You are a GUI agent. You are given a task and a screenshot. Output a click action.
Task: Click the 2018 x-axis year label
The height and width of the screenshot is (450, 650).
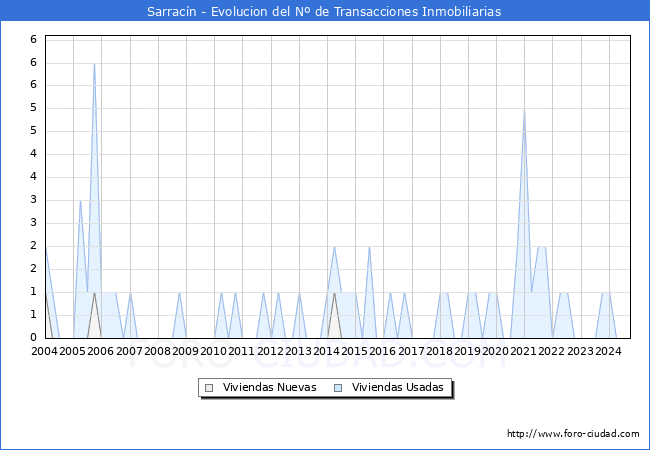tap(439, 351)
